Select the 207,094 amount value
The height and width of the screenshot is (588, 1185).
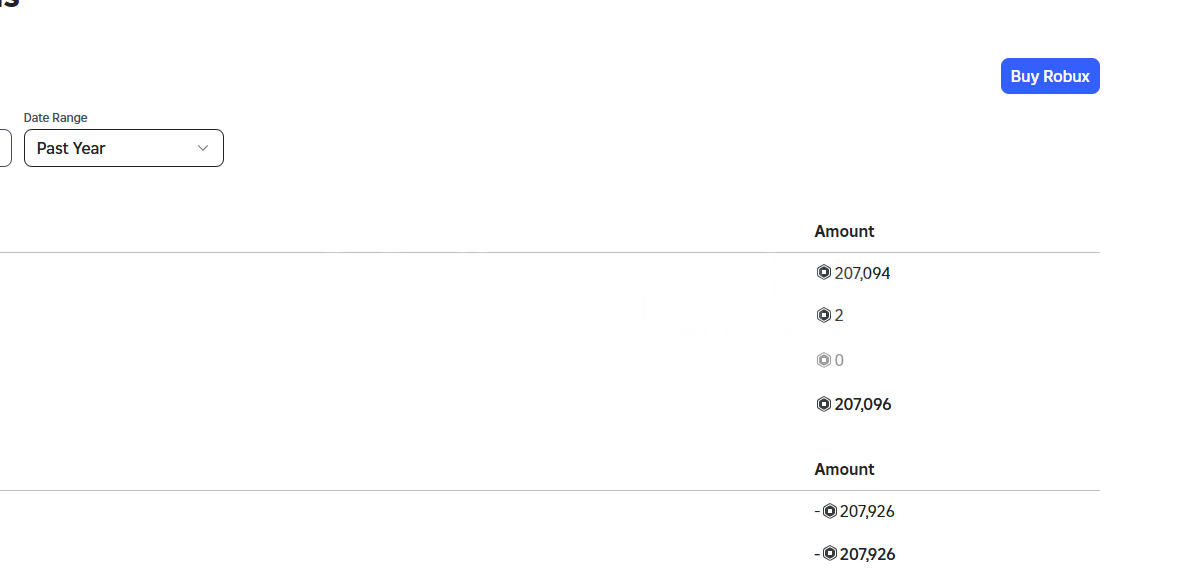[x=862, y=274]
